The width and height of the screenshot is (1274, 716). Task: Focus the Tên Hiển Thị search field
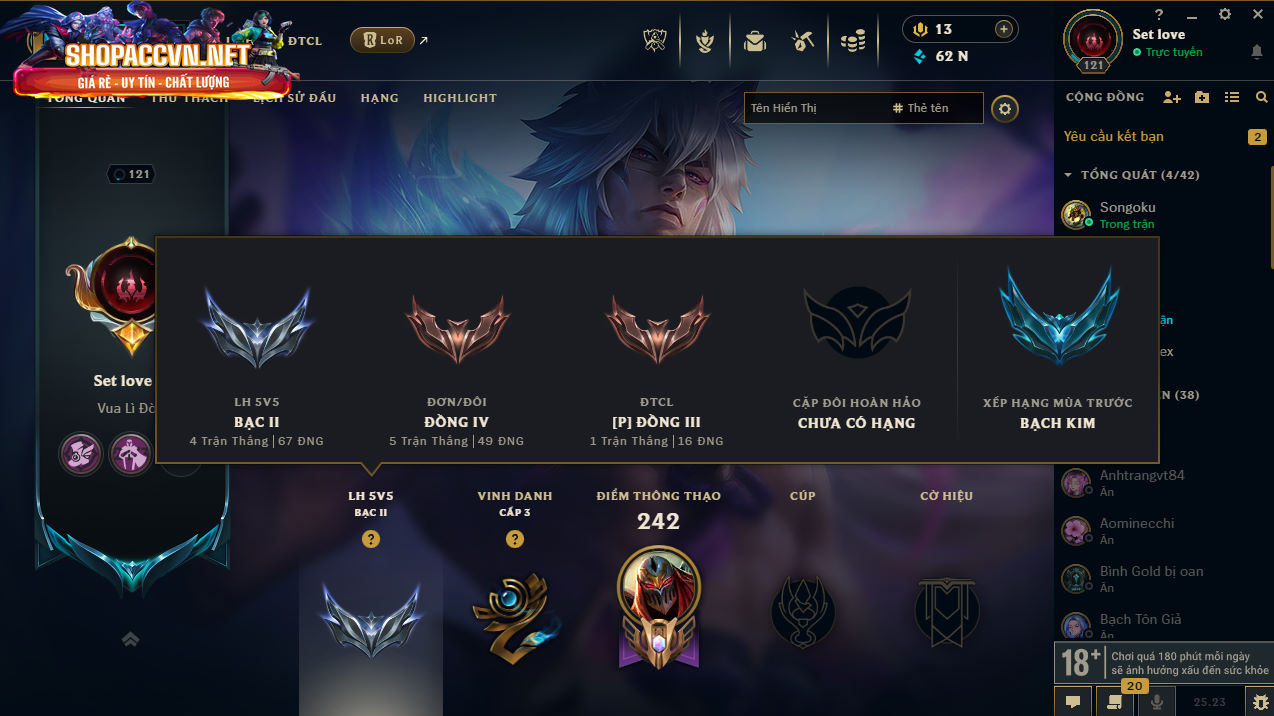tap(815, 108)
